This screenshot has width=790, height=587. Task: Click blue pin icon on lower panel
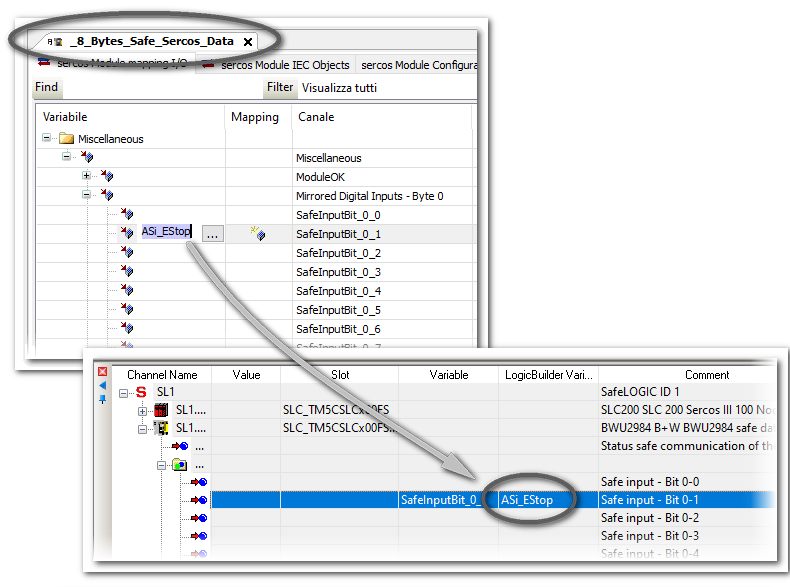click(x=102, y=399)
